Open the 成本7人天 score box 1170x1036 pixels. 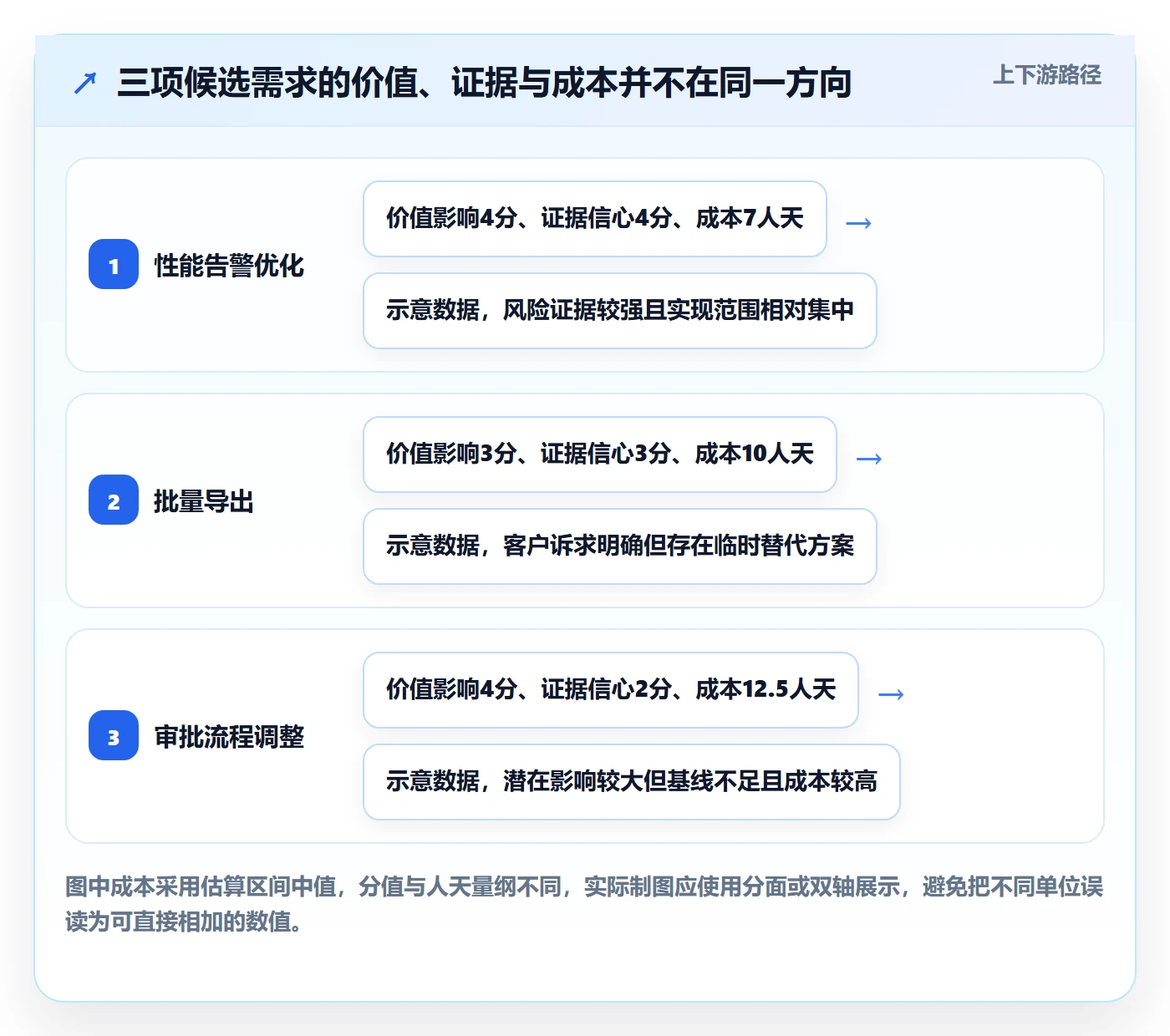[595, 219]
